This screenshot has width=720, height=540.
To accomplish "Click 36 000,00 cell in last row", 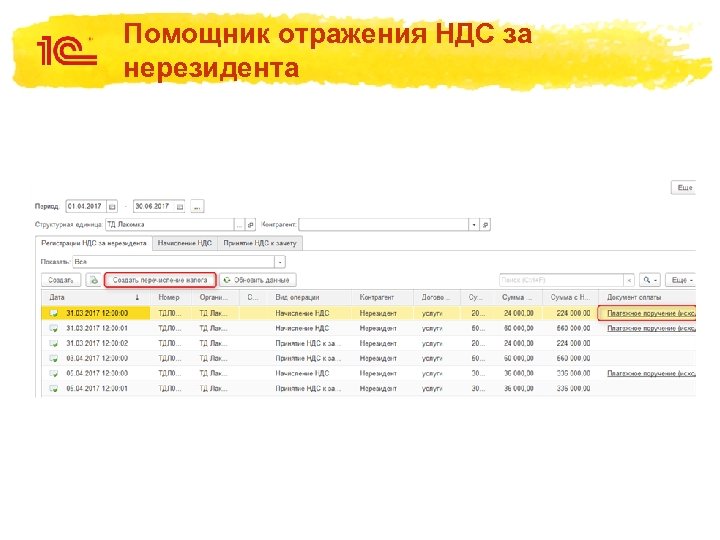I will click(518, 388).
